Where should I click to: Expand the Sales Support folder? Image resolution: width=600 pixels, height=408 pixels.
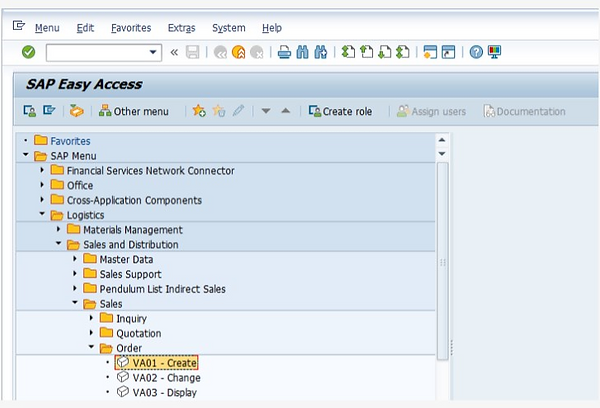coord(75,273)
